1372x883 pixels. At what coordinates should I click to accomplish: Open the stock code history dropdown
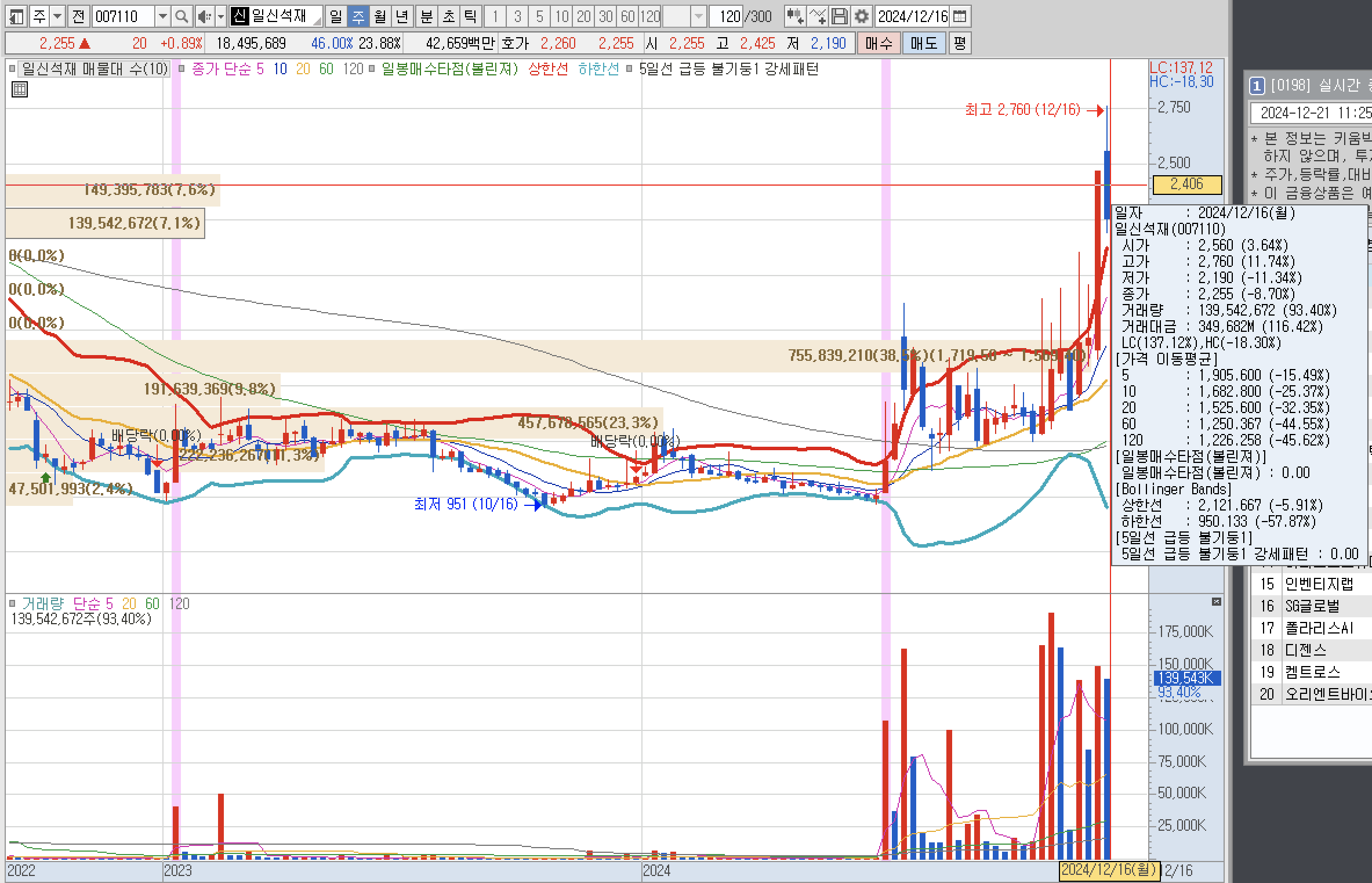click(x=163, y=16)
